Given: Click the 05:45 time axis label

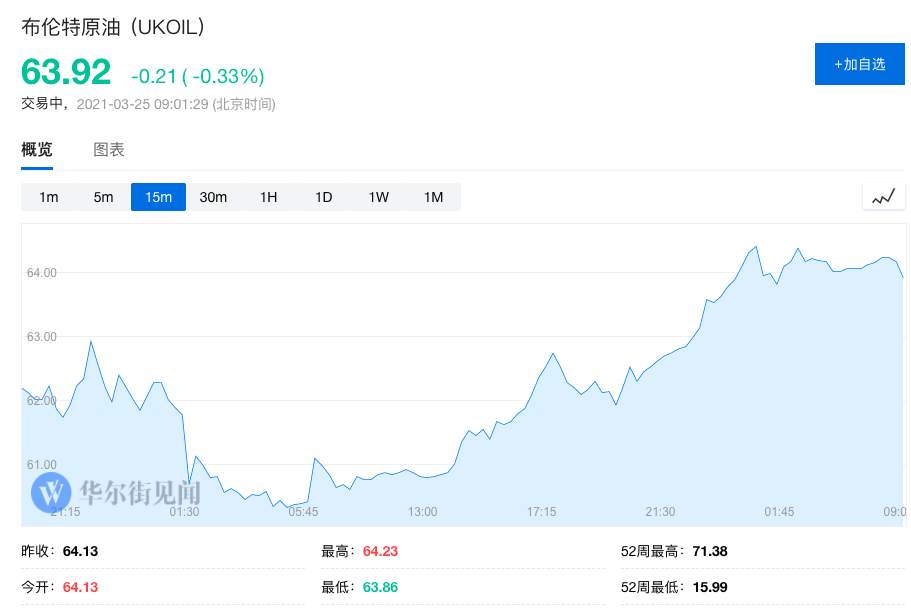Looking at the screenshot, I should 303,511.
